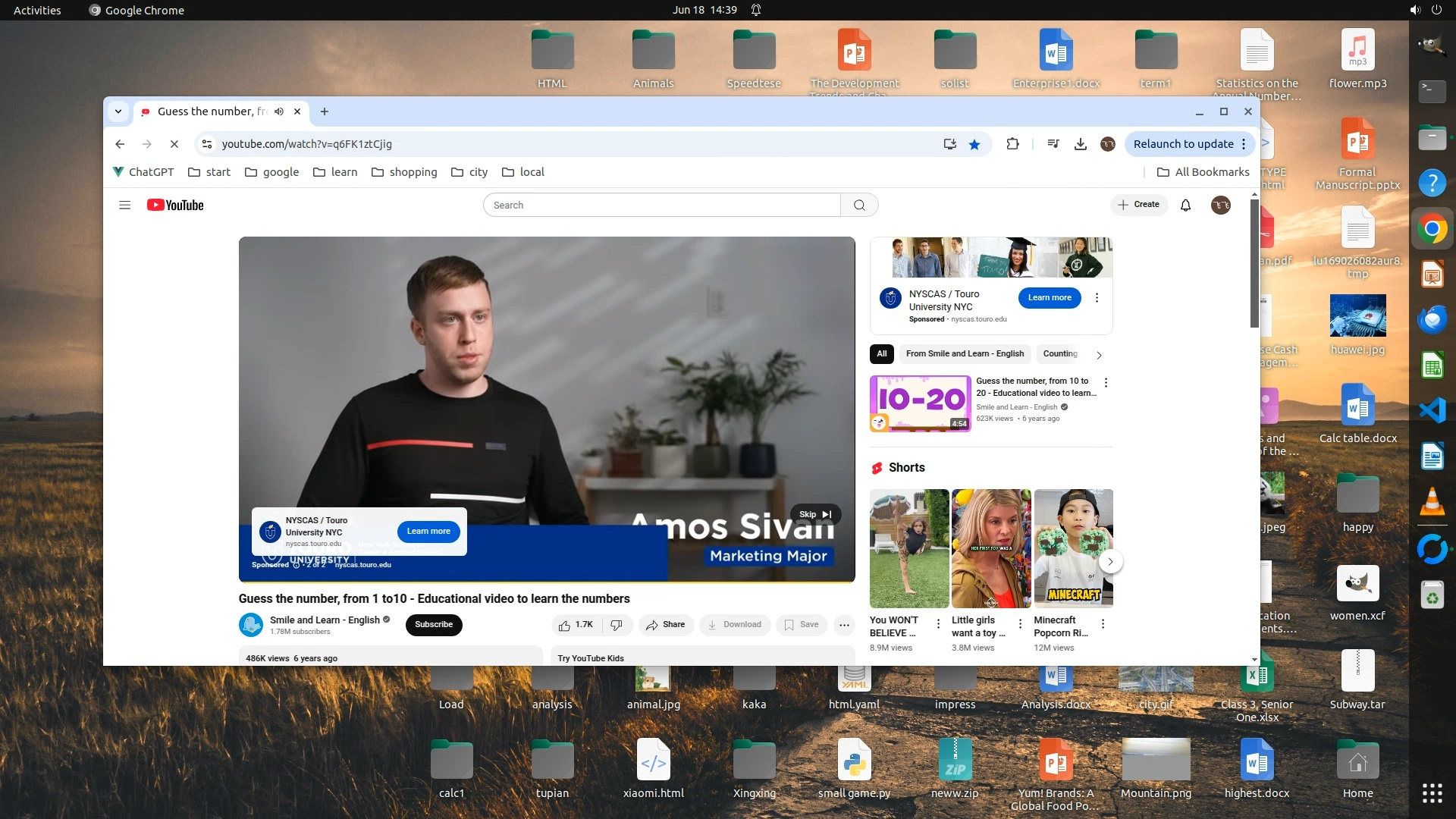Image resolution: width=1456 pixels, height=819 pixels.
Task: View site information icon in address bar
Action: point(207,144)
